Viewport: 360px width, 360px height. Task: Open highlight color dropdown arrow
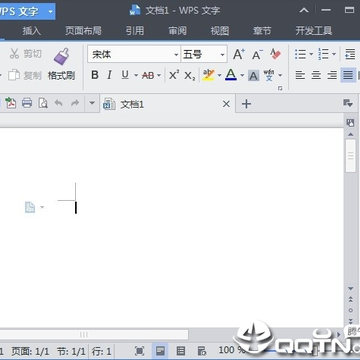click(219, 76)
